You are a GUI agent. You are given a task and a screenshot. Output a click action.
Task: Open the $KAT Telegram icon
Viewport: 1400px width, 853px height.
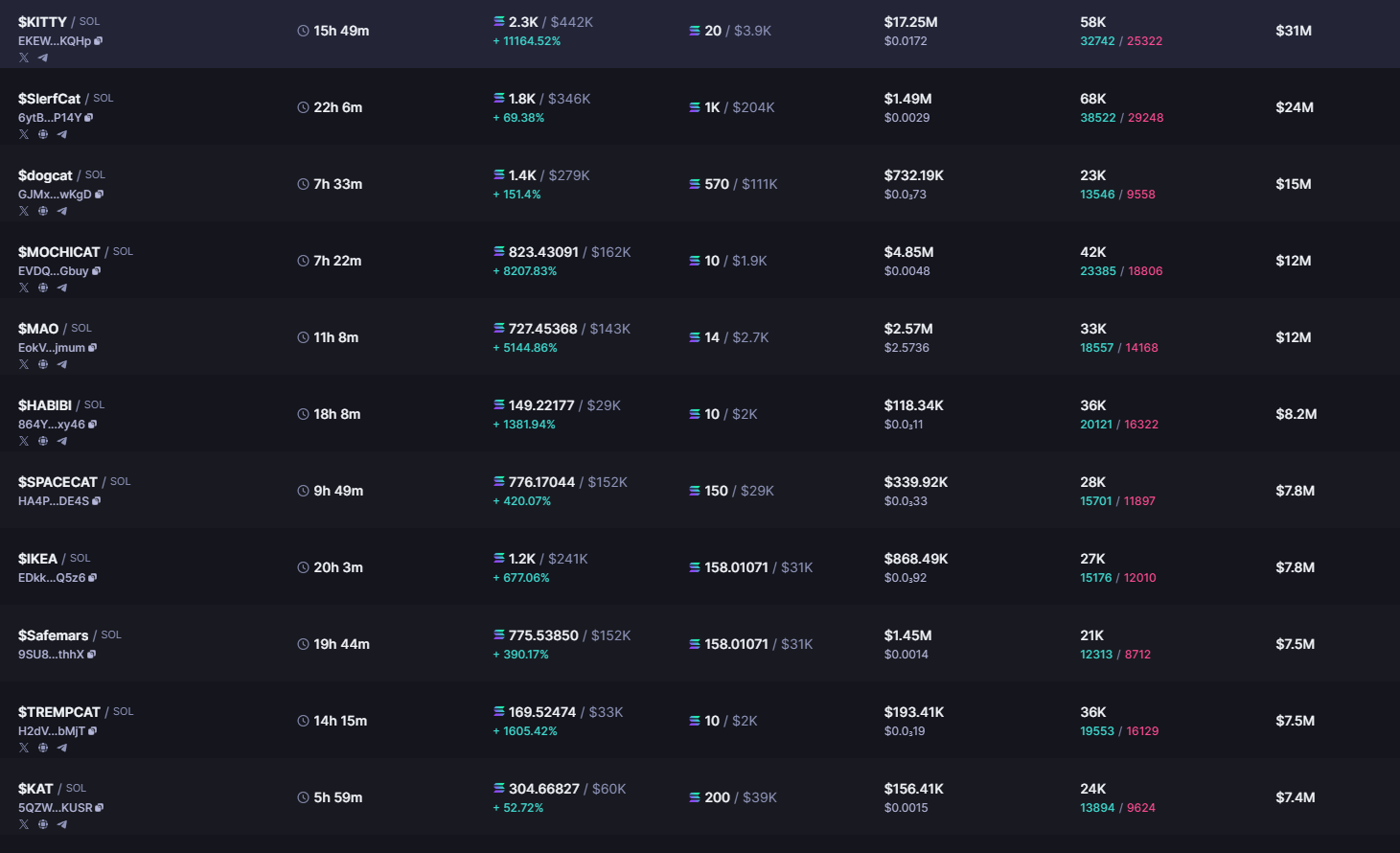pos(62,824)
